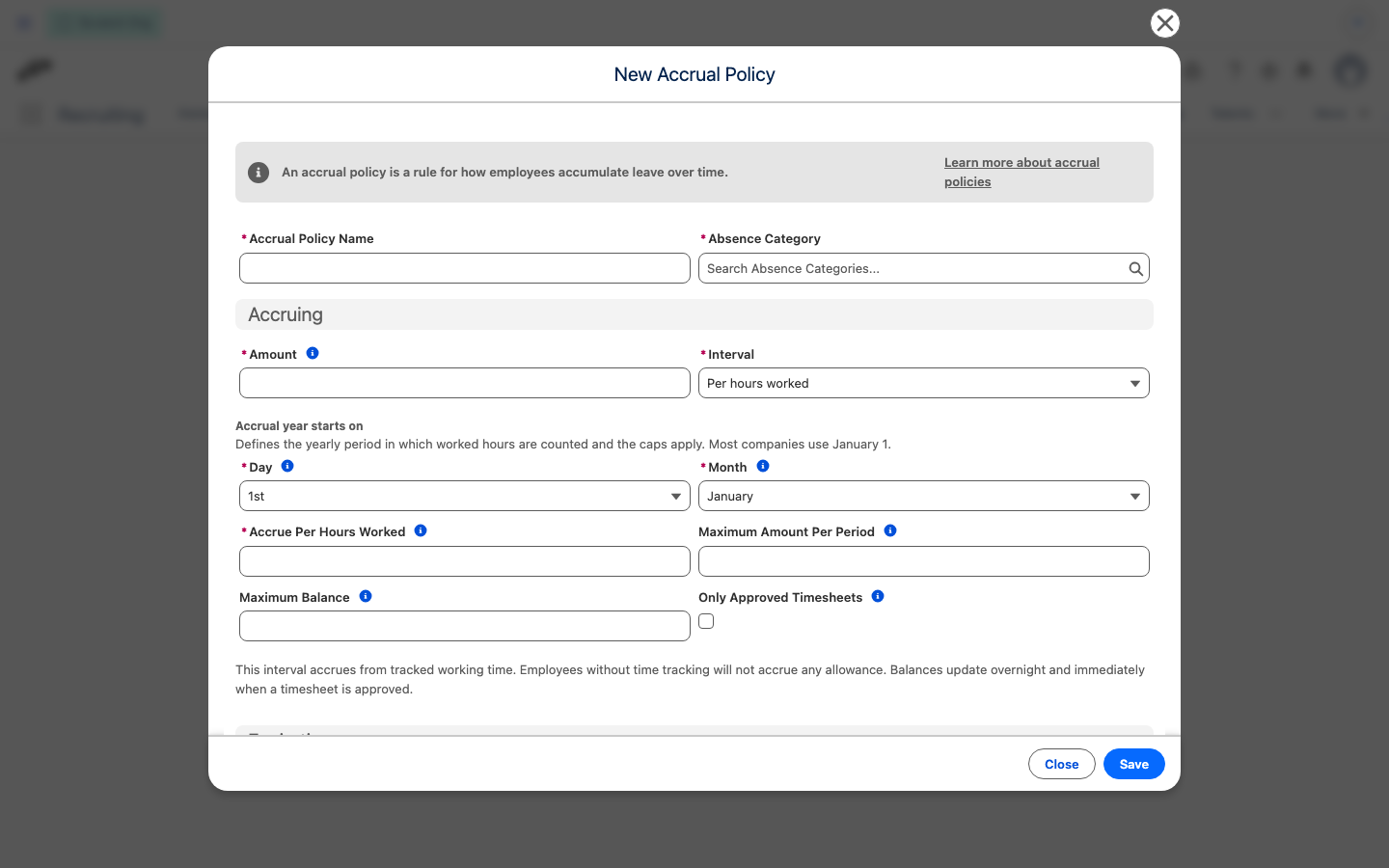The height and width of the screenshot is (868, 1389).
Task: Click the 'Accrual year starts on' label
Action: [299, 425]
